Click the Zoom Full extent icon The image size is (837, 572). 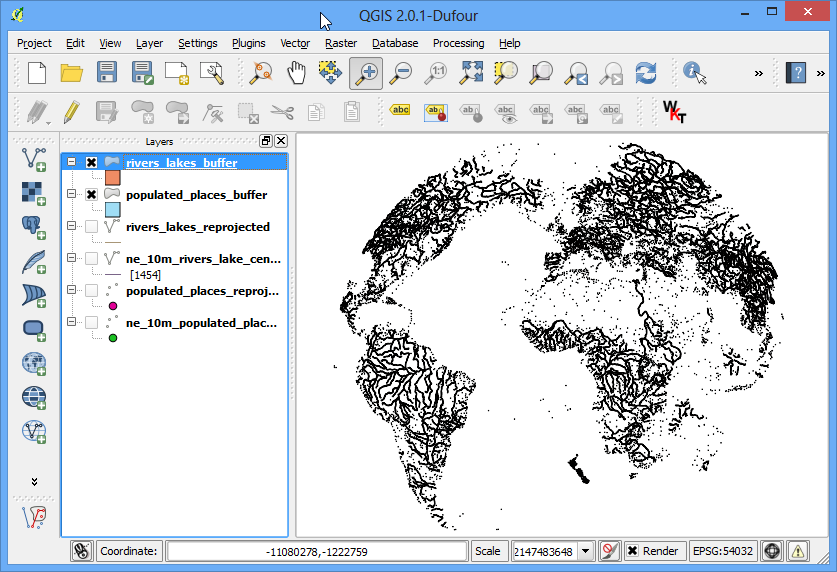pos(471,73)
